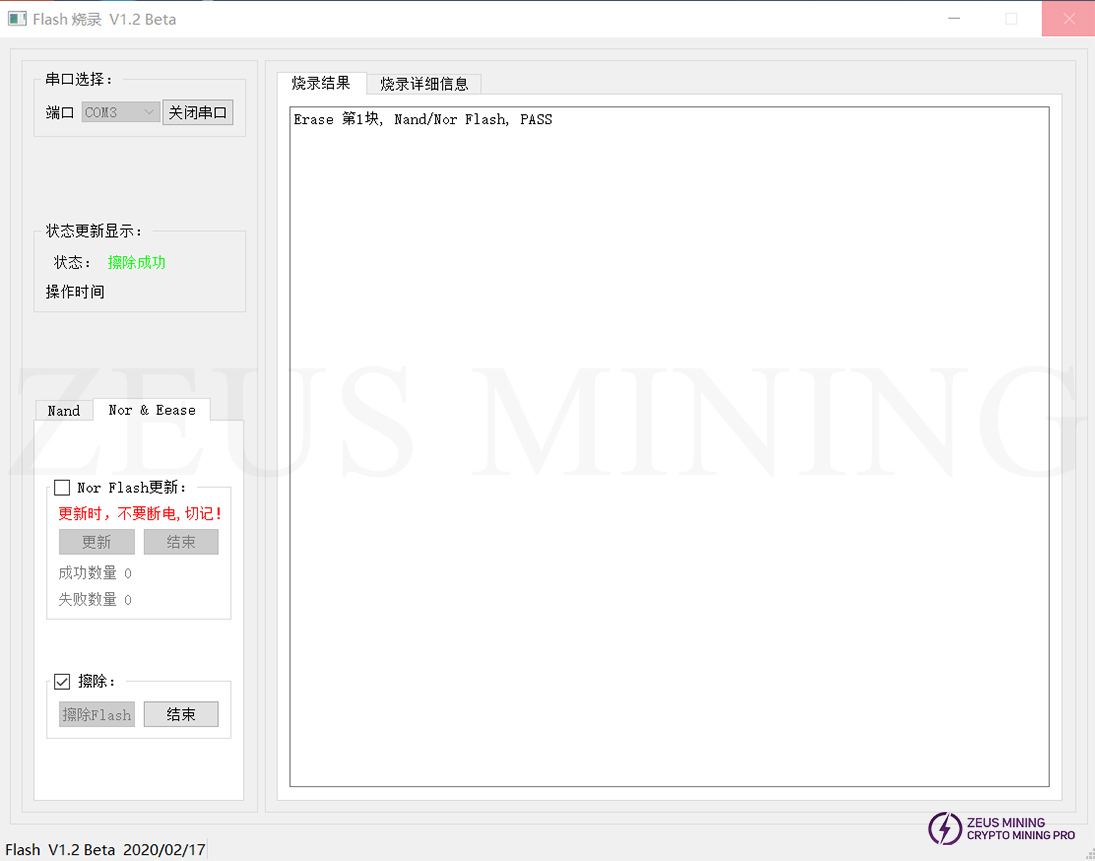This screenshot has width=1095, height=861.
Task: Select the Nand tab
Action: pos(64,411)
